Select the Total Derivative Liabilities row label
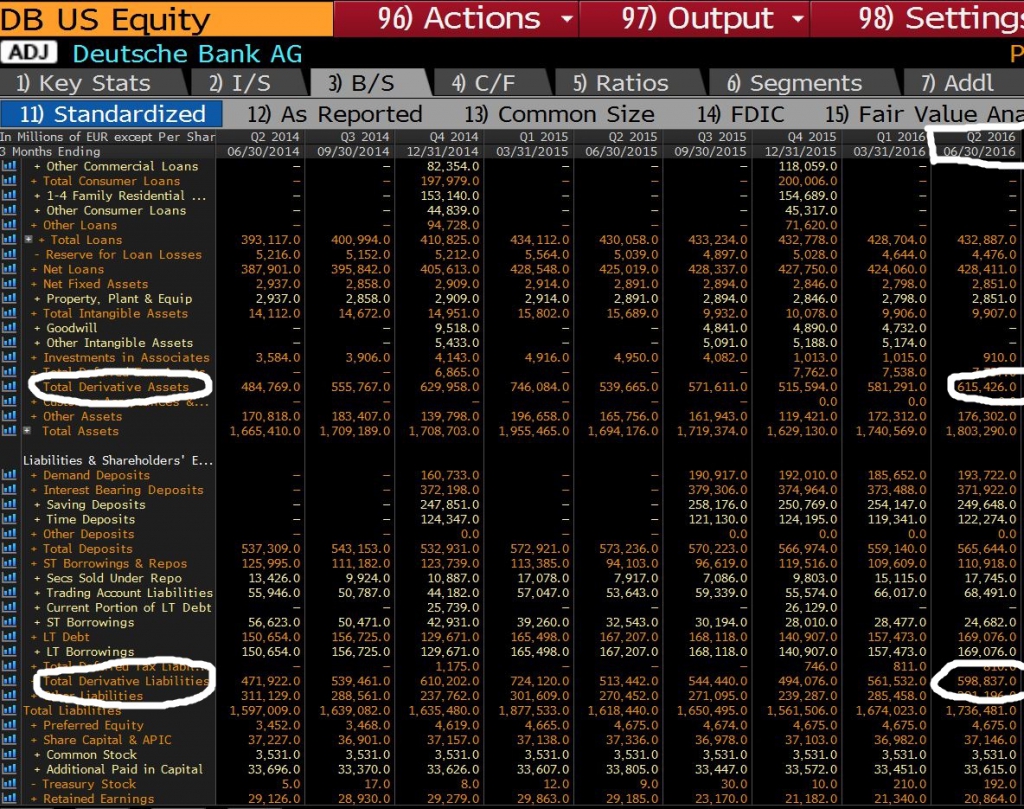 tap(126, 680)
